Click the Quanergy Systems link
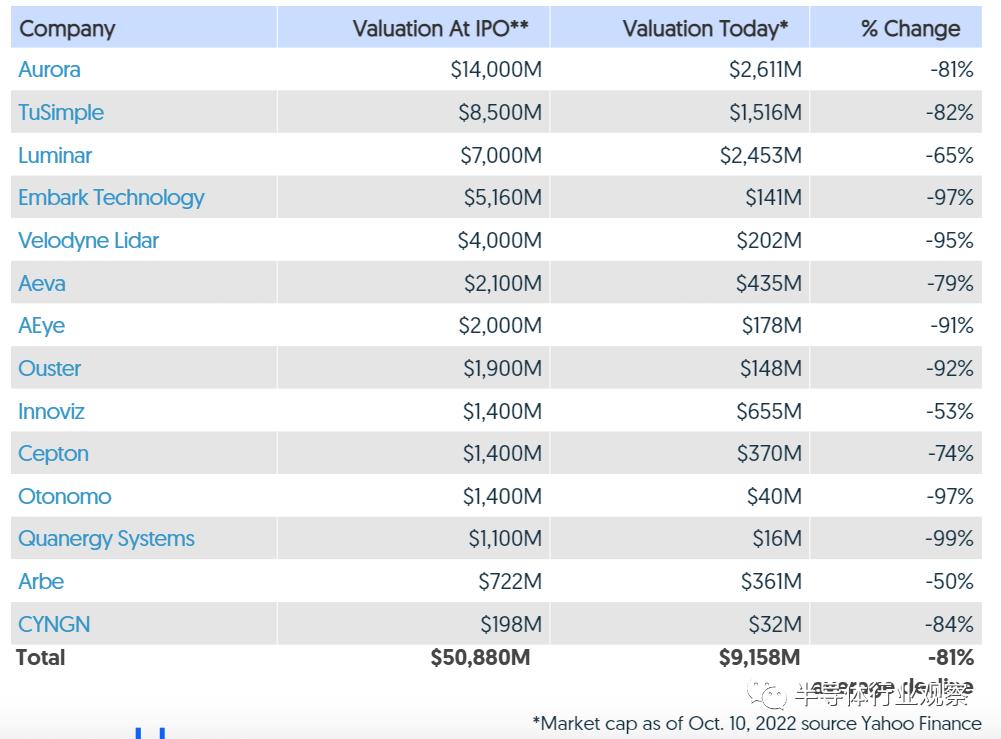 106,539
